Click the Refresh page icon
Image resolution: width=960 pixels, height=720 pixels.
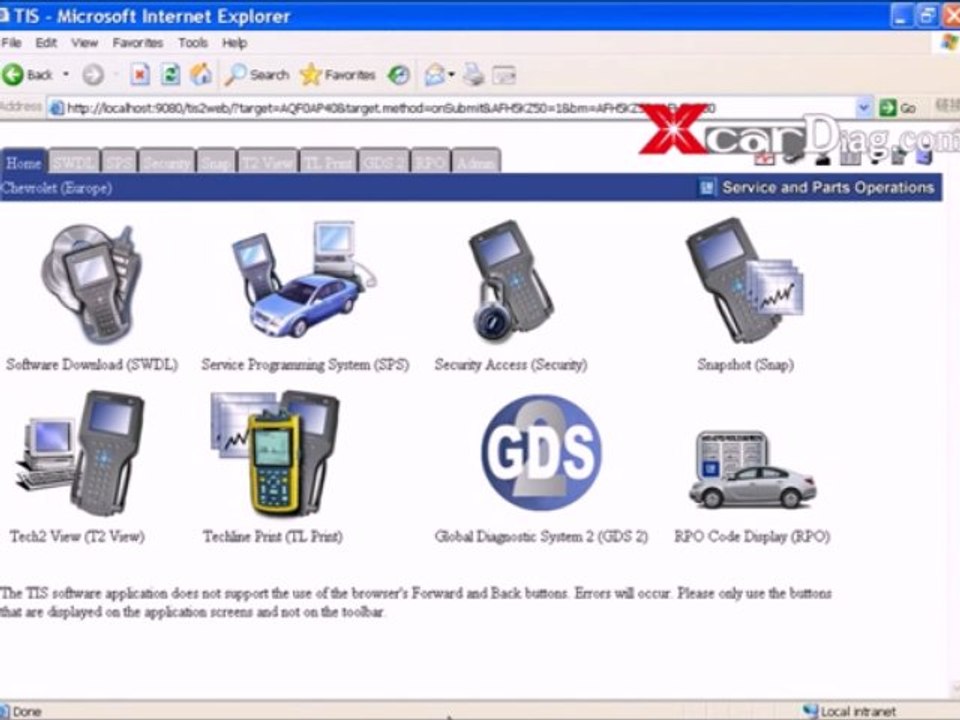click(170, 75)
